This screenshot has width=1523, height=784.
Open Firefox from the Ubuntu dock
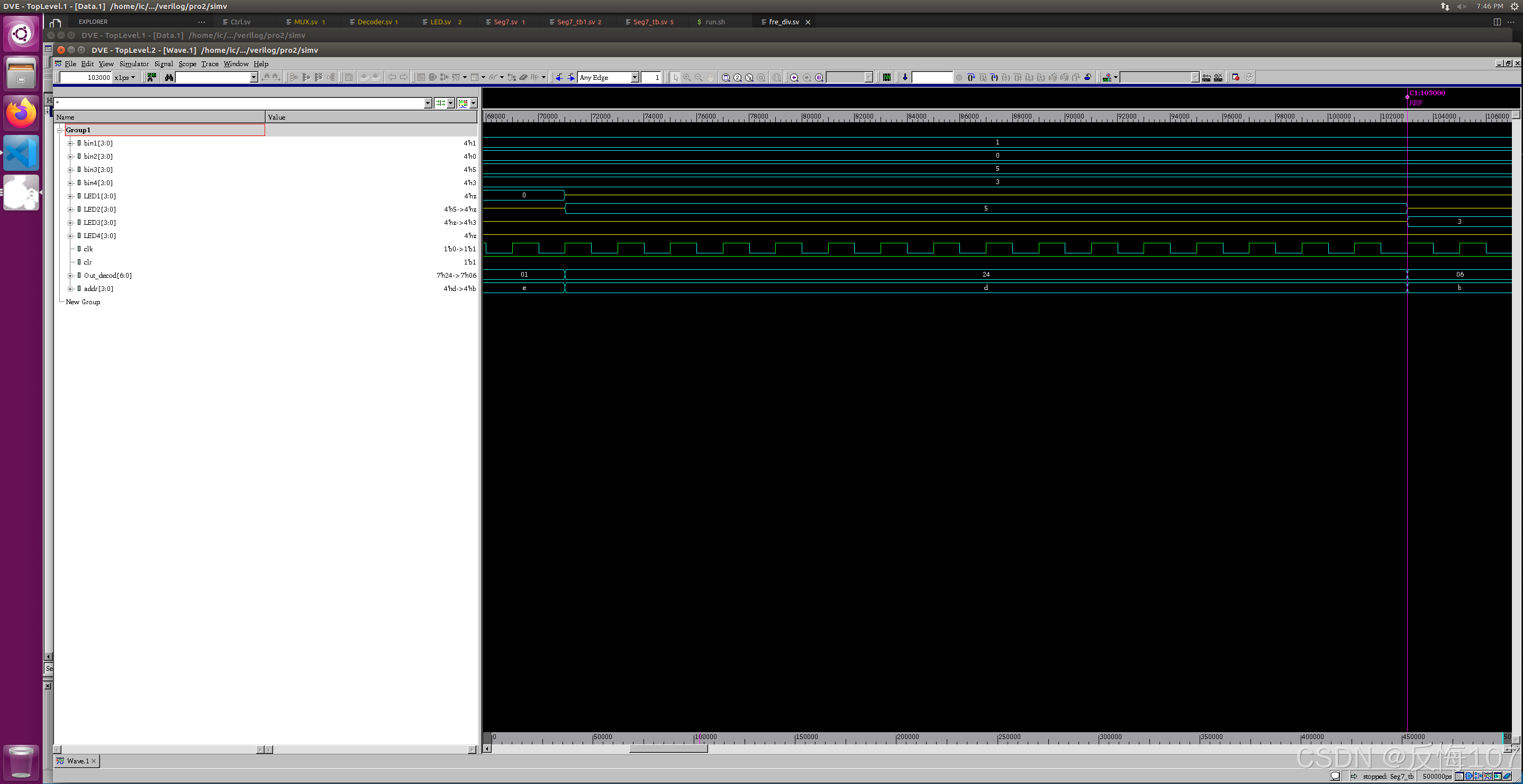[x=21, y=112]
